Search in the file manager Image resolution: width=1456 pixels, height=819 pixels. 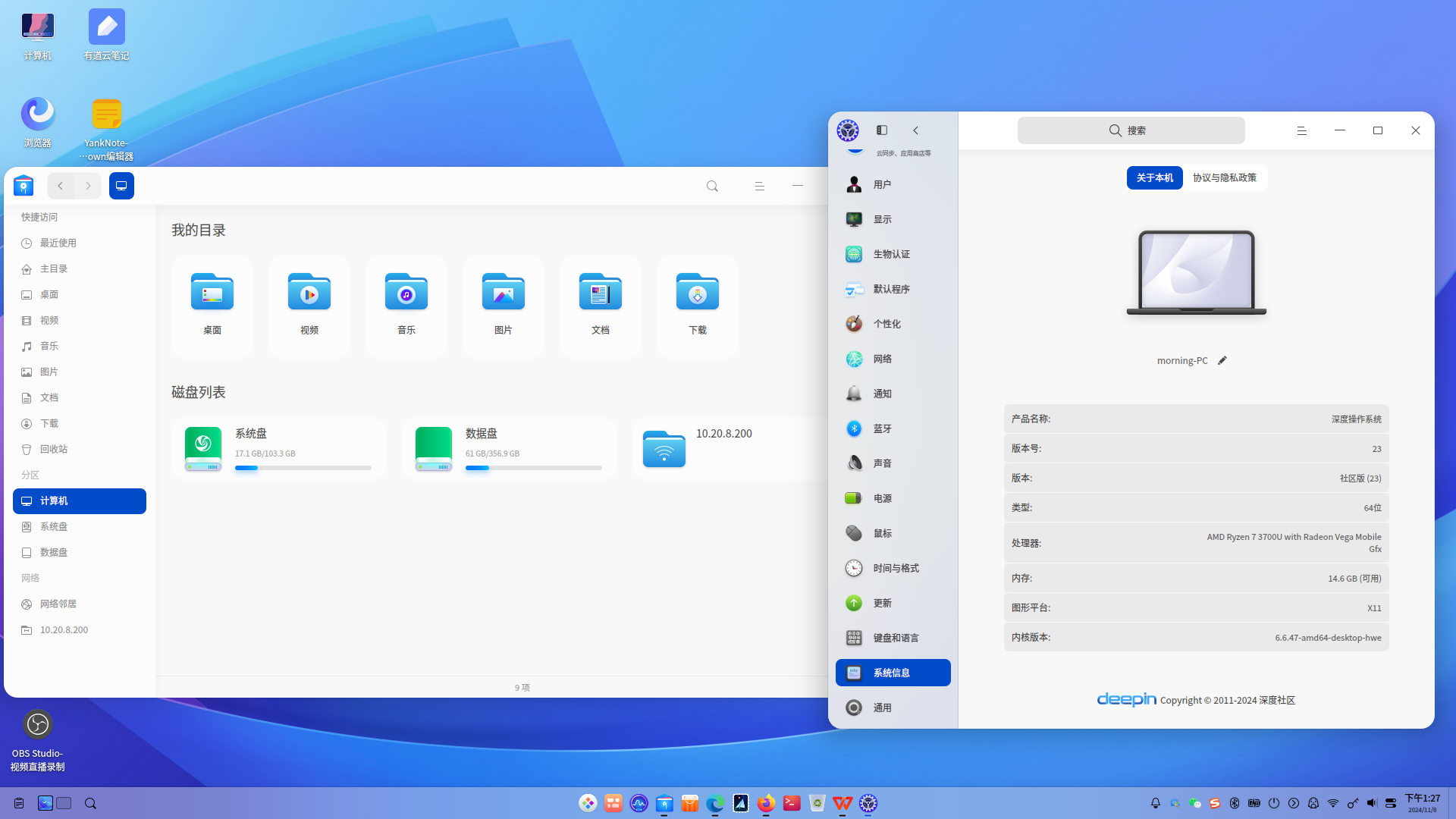712,186
